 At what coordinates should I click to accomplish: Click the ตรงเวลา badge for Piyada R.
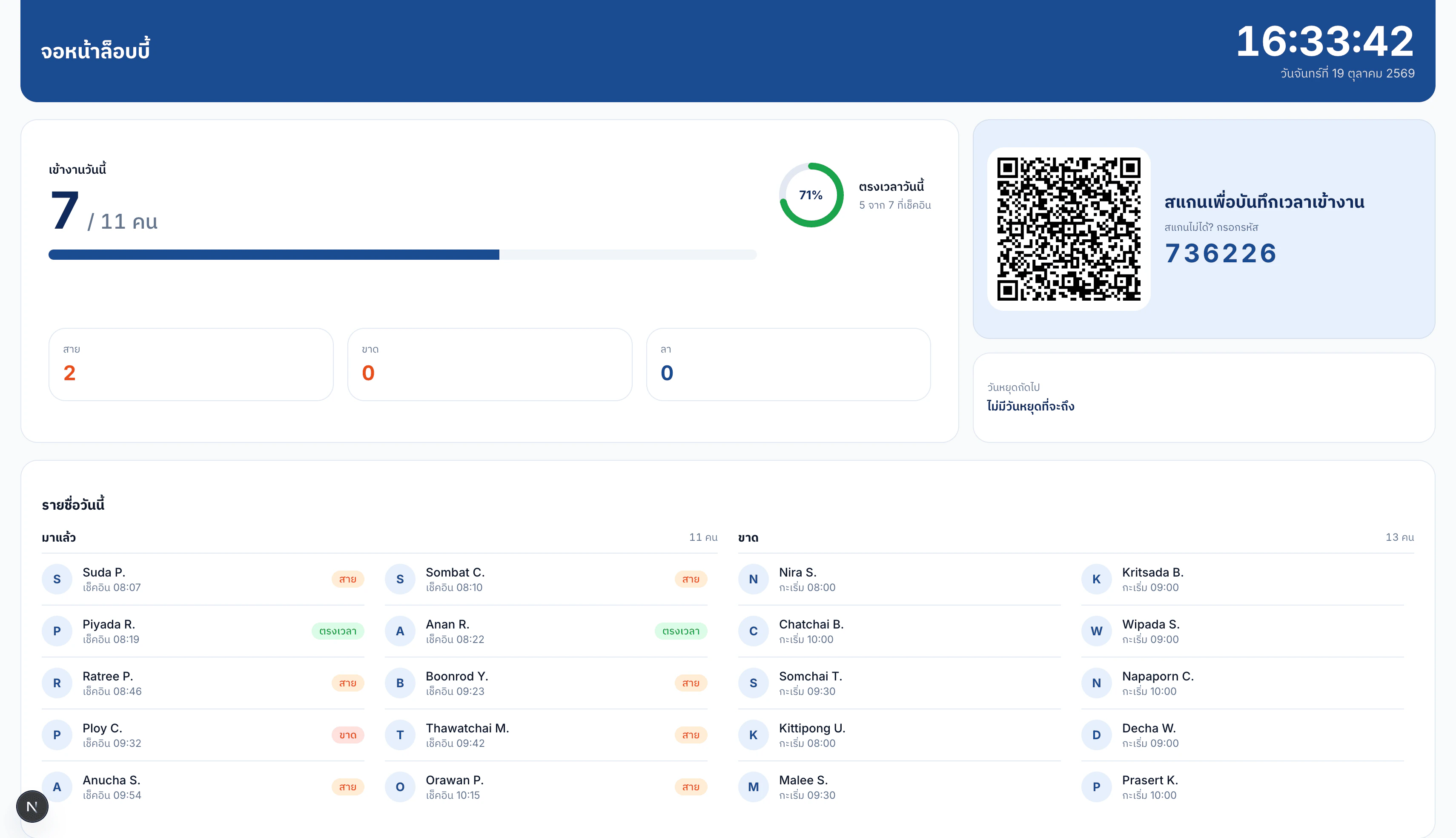click(338, 631)
